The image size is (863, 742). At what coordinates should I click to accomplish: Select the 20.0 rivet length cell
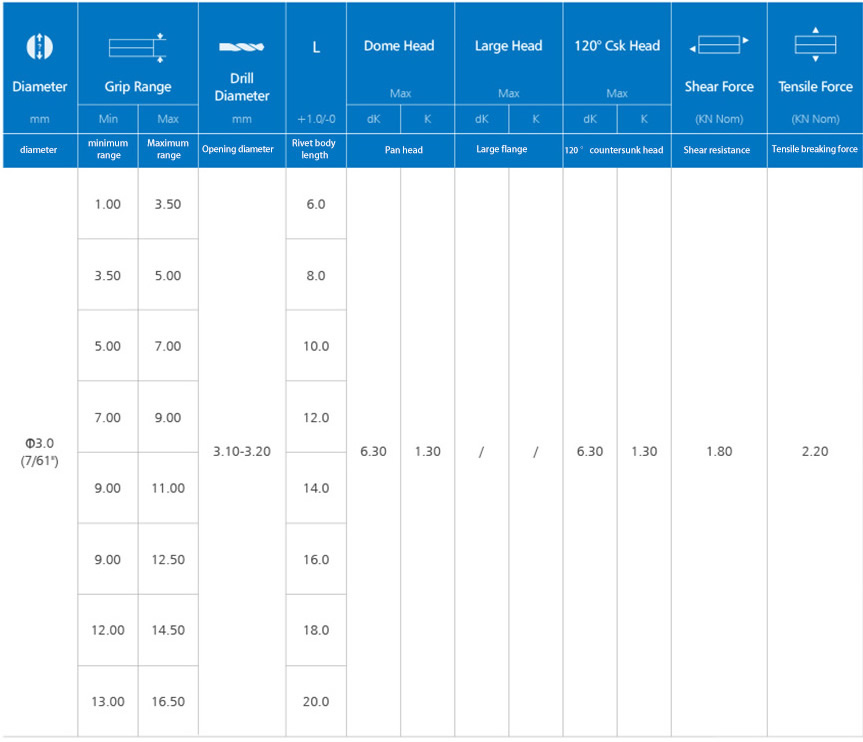pyautogui.click(x=316, y=702)
